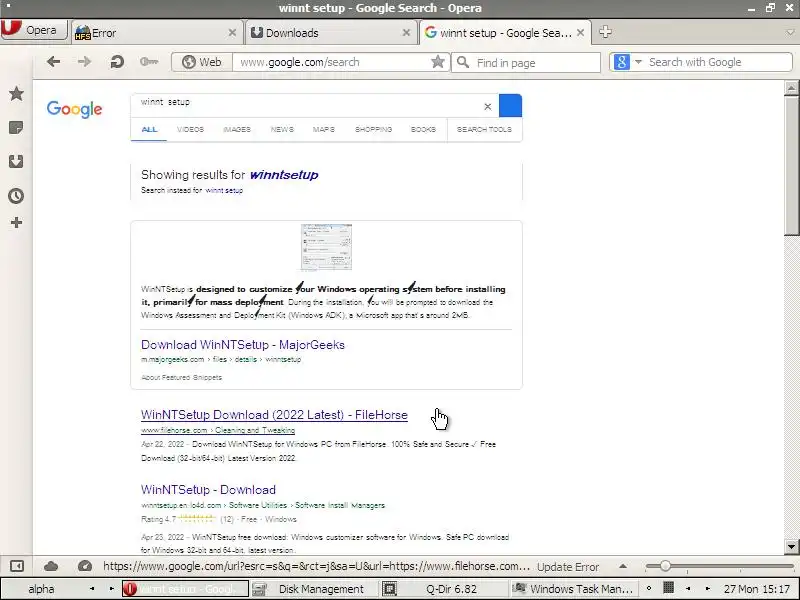Open the Opera main menu button
800x600 pixels.
click(34, 30)
